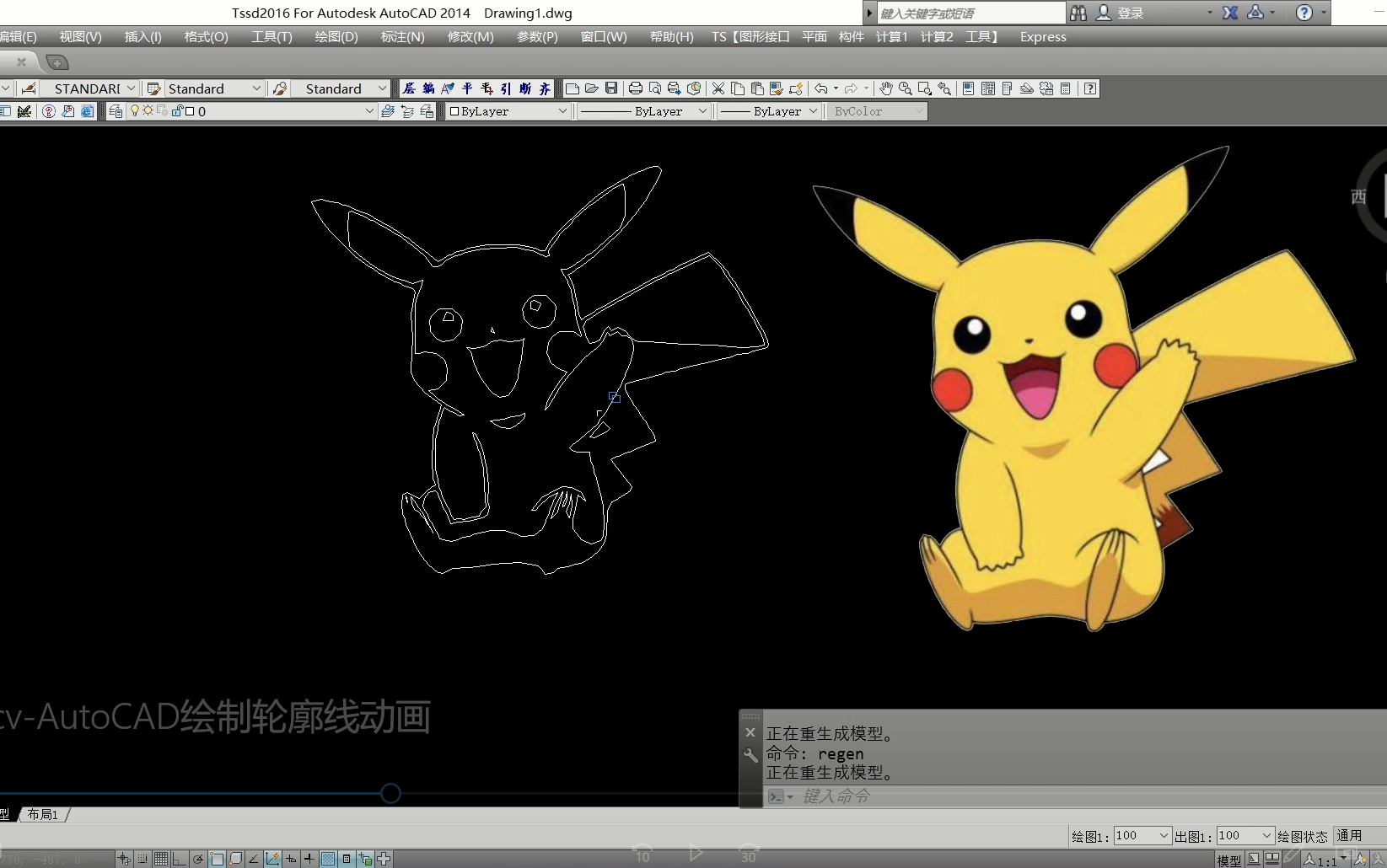Click the 模型 model space button

click(x=1228, y=860)
